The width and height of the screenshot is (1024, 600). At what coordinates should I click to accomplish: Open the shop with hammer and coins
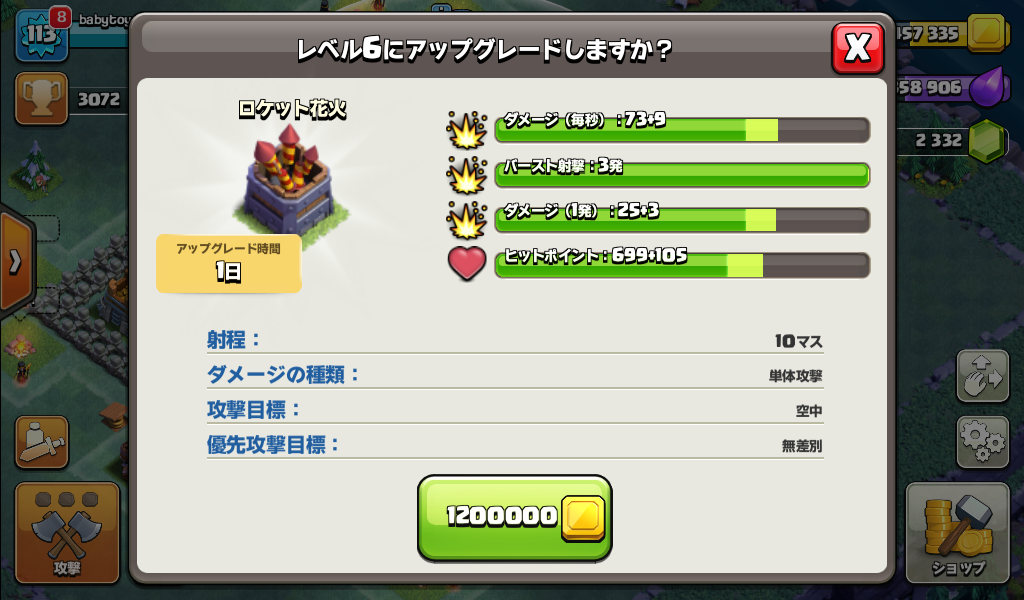tap(957, 533)
